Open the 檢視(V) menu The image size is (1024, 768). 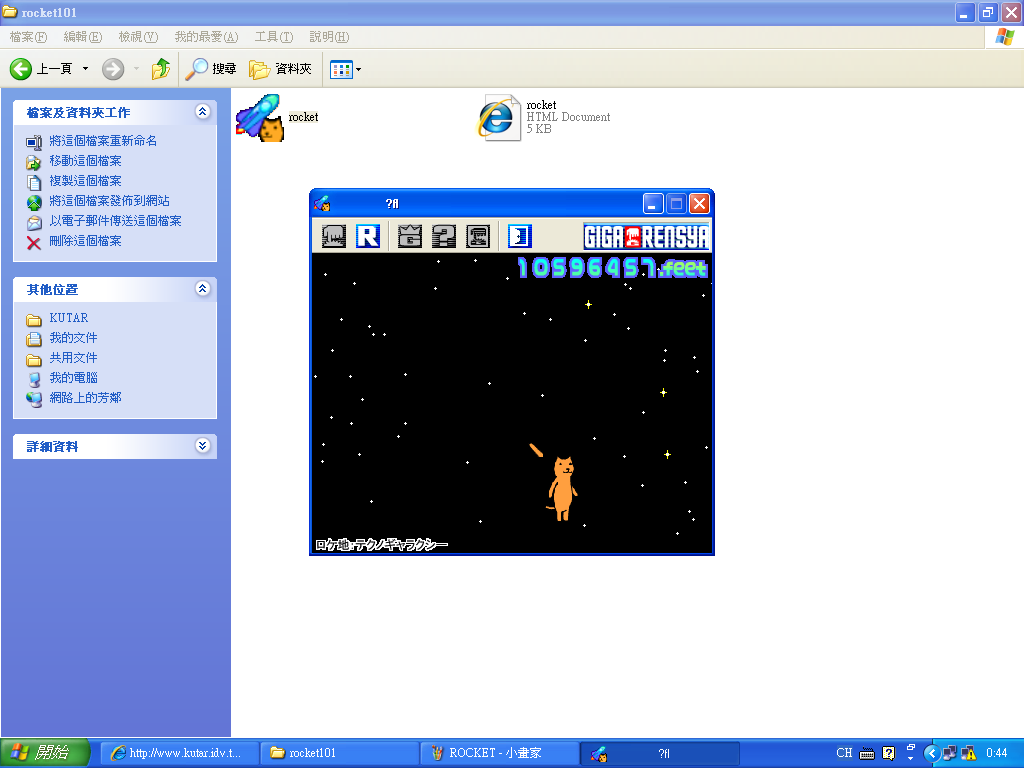click(138, 37)
